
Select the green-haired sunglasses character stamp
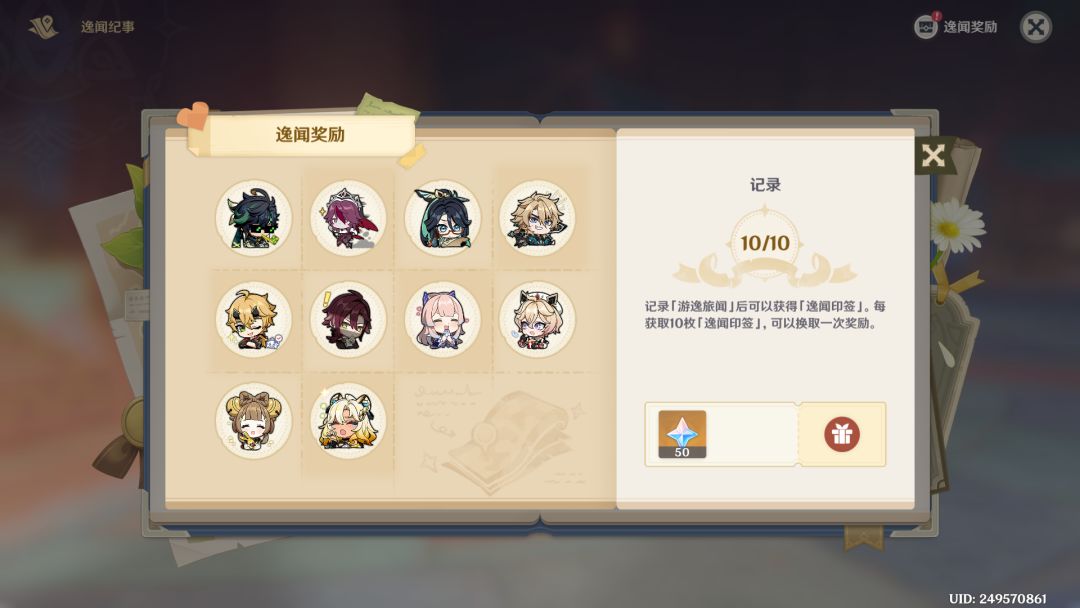pos(253,218)
